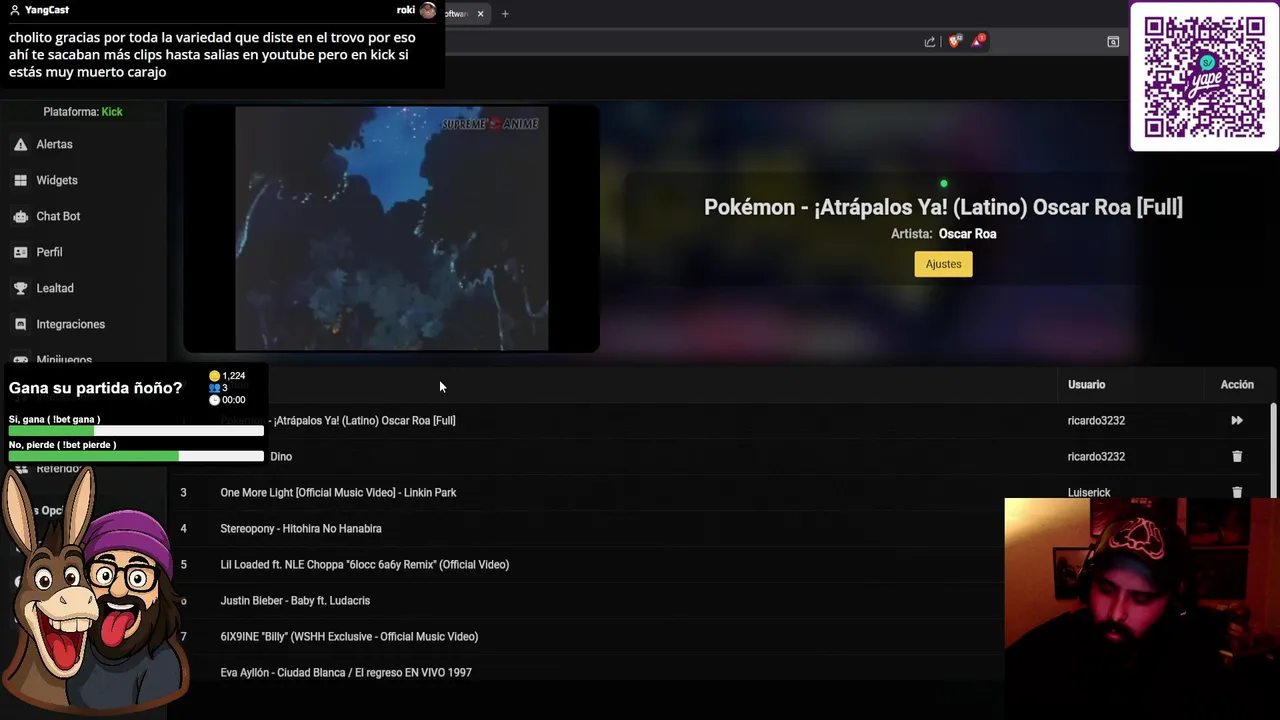The width and height of the screenshot is (1280, 720).
Task: Click the Perfil ID card icon
Action: click(x=20, y=253)
